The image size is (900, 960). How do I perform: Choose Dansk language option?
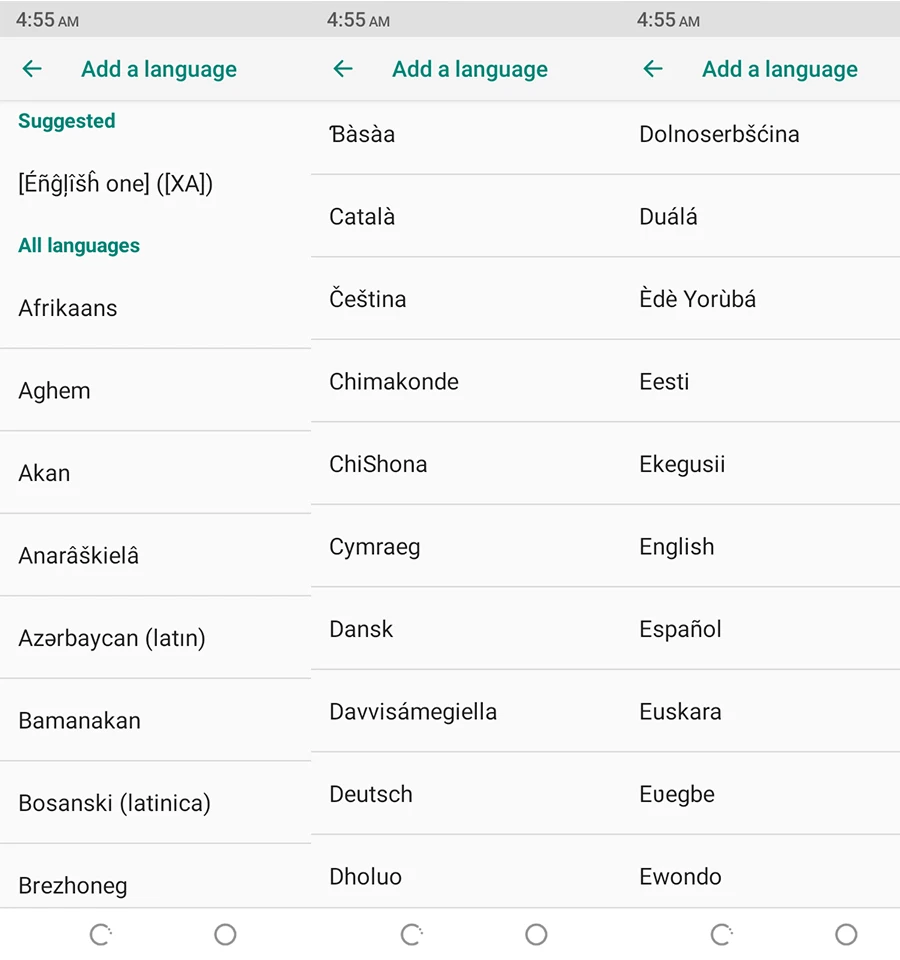coord(606,629)
